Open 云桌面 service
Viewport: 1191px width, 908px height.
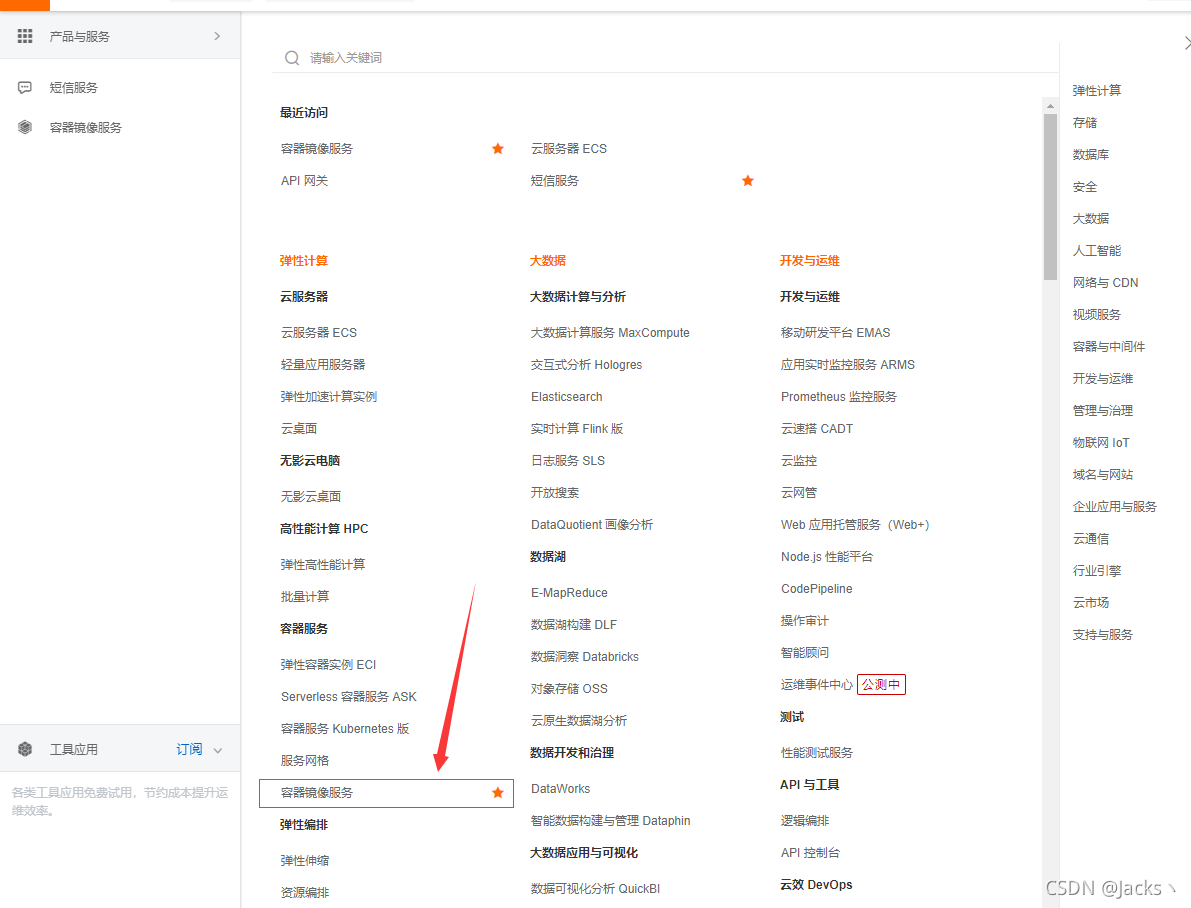coord(299,428)
